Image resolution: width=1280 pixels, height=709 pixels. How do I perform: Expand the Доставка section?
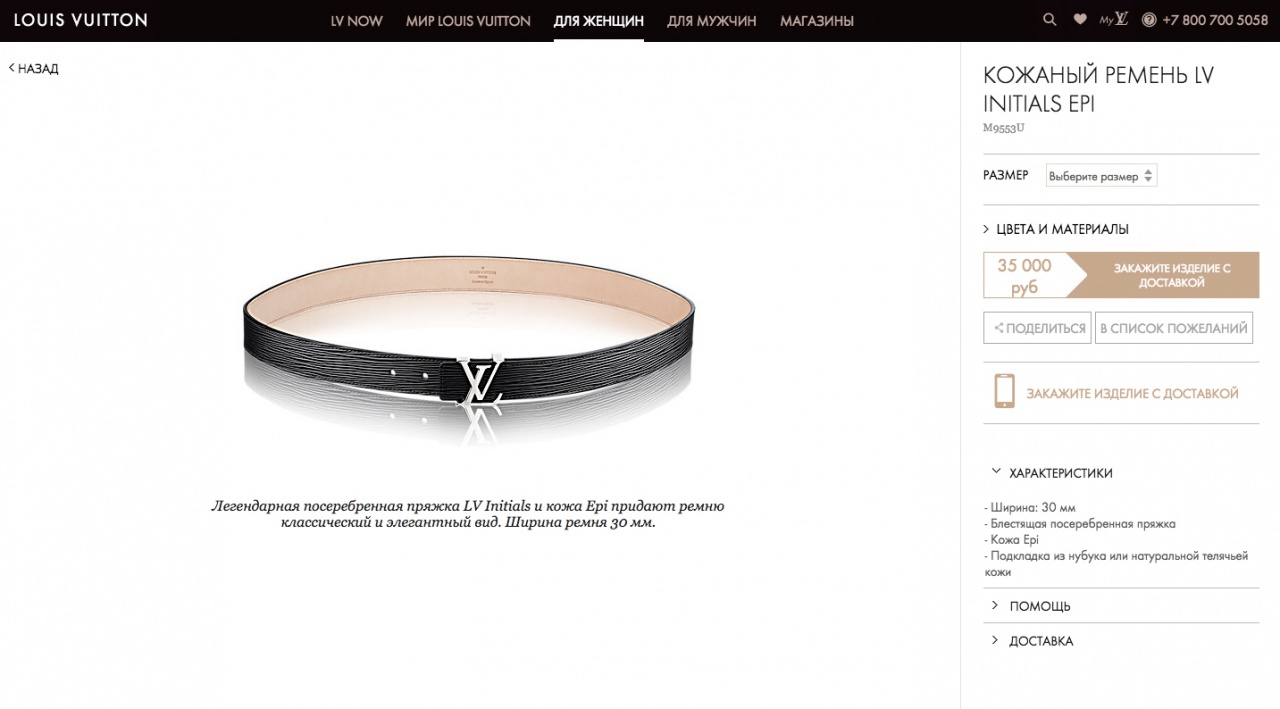(x=1032, y=641)
